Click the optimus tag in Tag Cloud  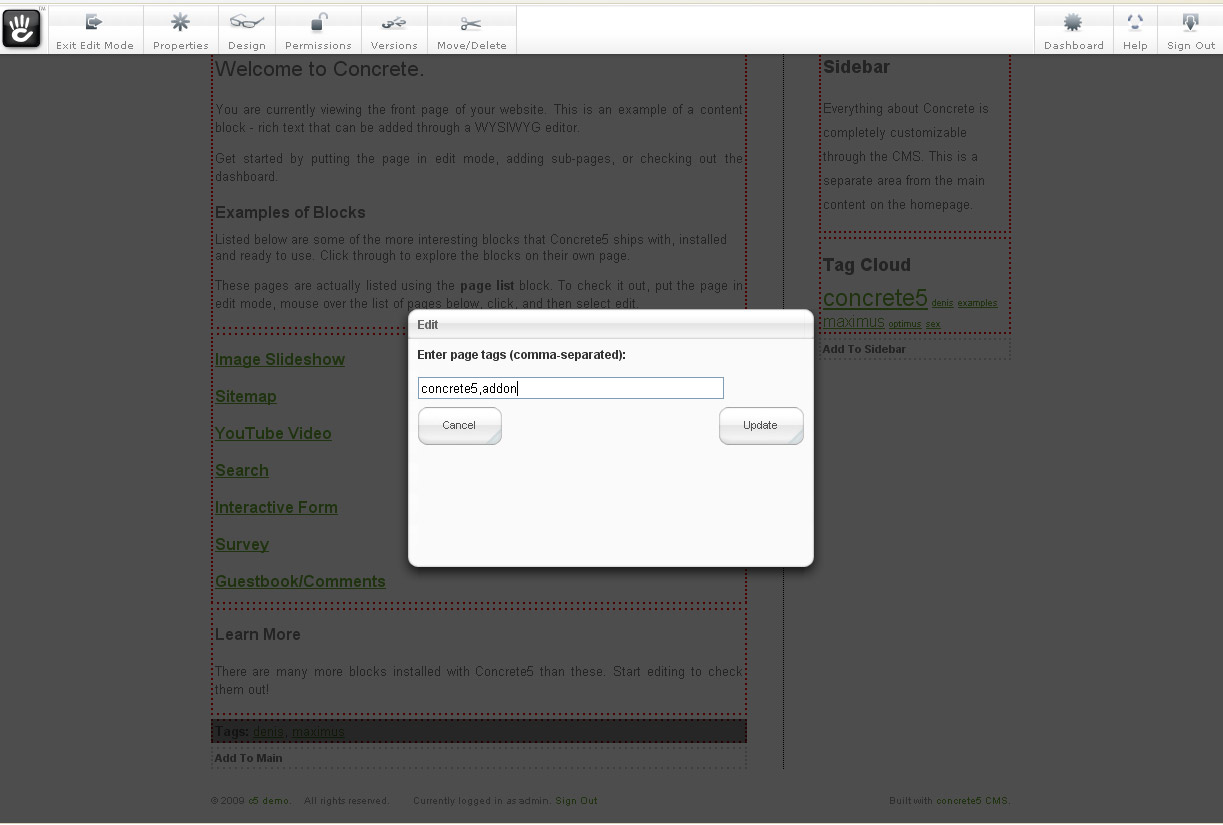click(905, 324)
